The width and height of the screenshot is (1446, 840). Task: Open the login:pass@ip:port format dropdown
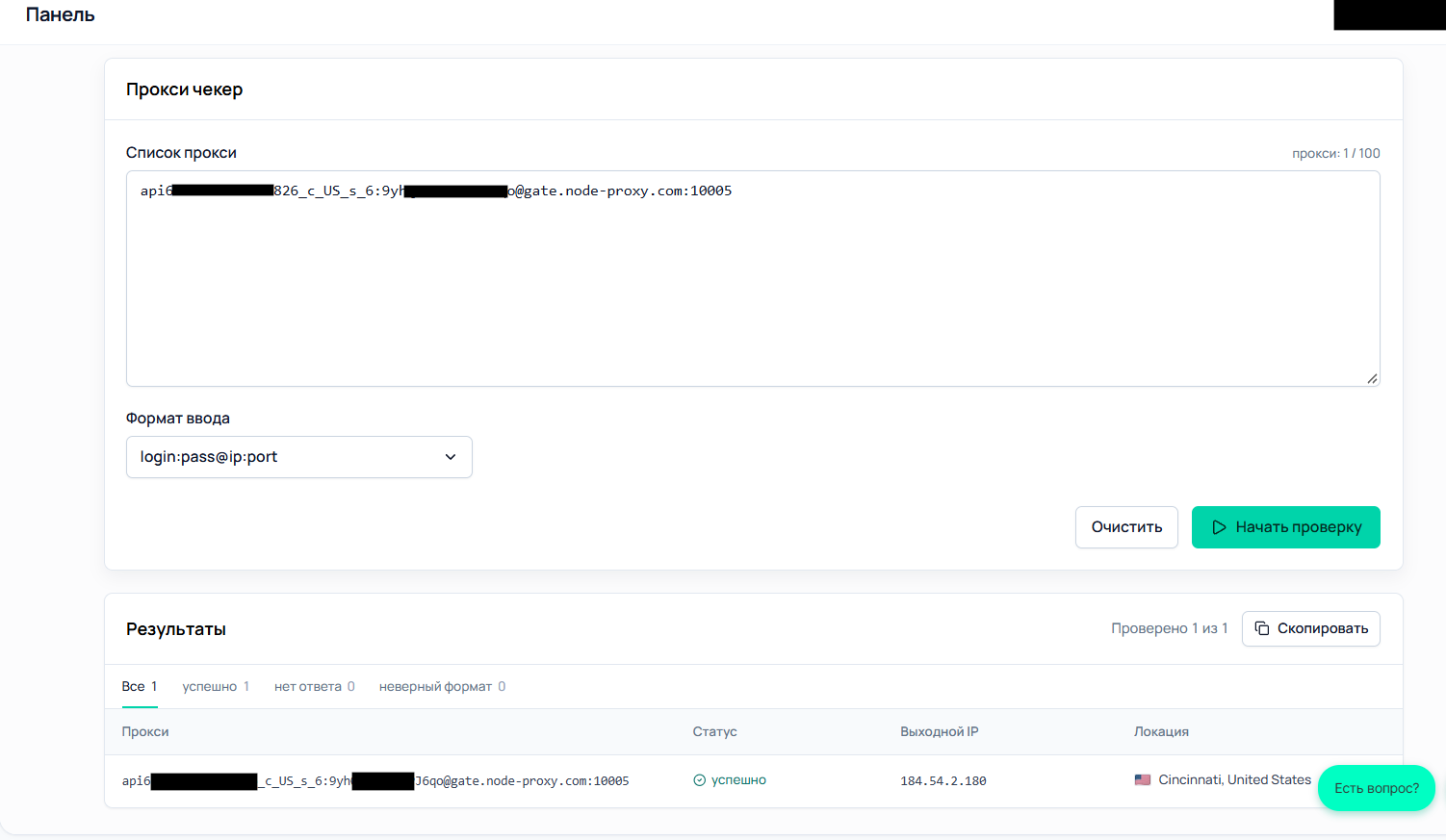(299, 457)
